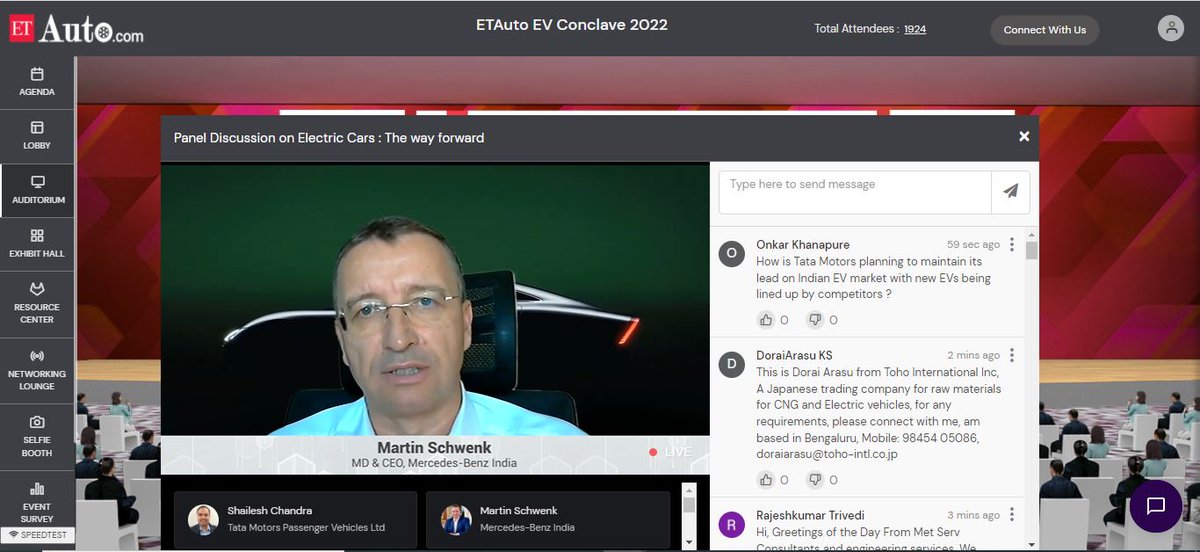1200x552 pixels.
Task: Send the chat message with paper plane icon
Action: pyautogui.click(x=1011, y=191)
